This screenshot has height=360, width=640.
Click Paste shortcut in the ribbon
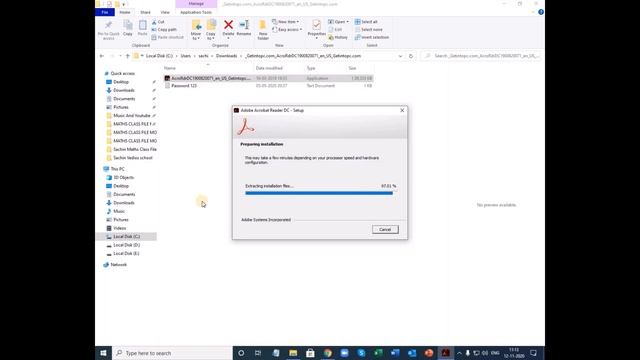(x=167, y=37)
